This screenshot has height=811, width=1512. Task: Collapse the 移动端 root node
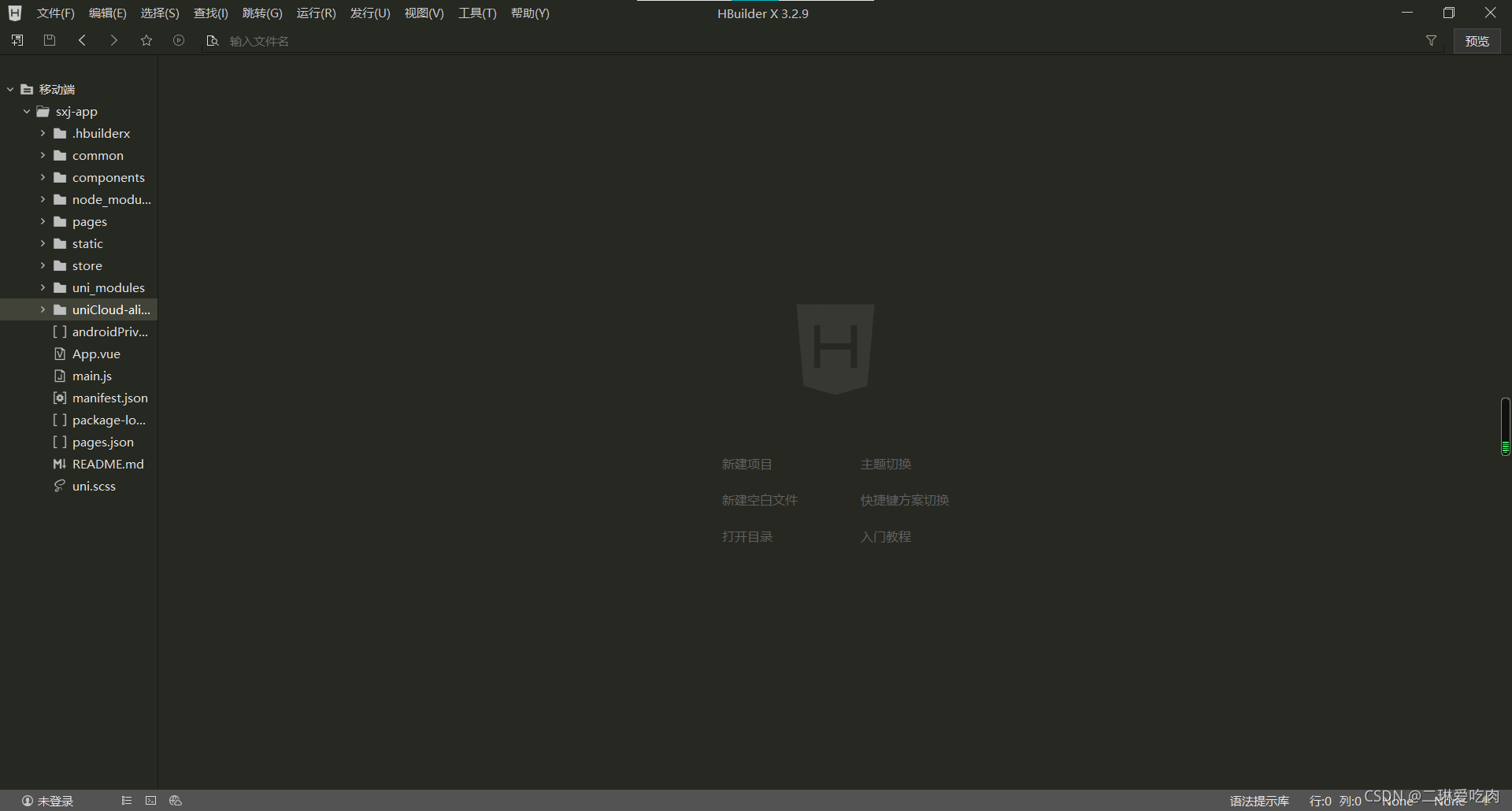coord(10,89)
